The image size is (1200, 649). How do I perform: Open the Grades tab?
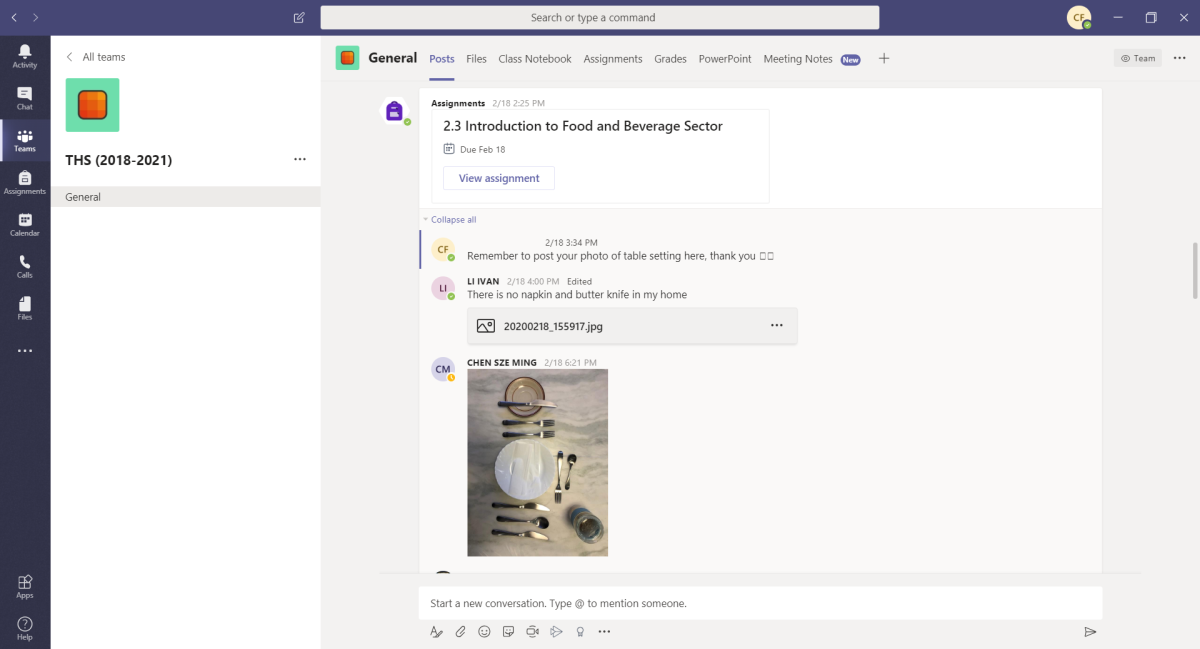pos(670,59)
